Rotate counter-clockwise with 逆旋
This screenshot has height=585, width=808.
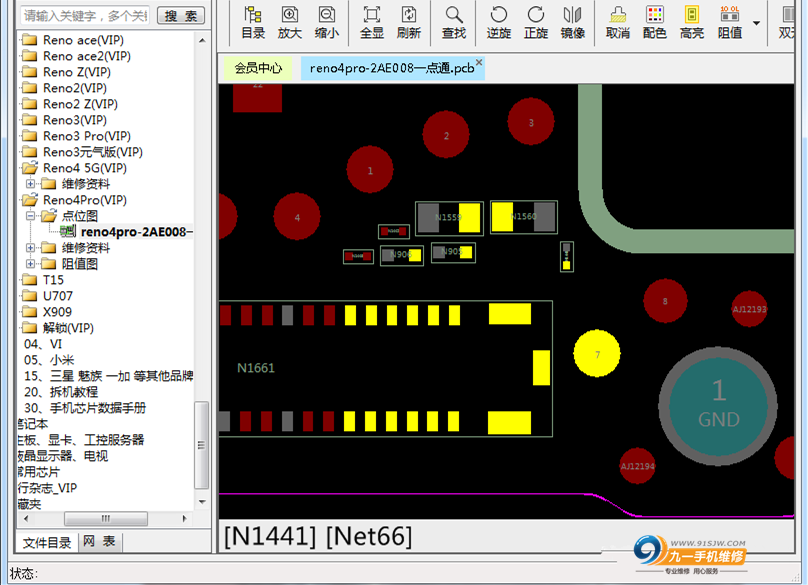point(499,23)
